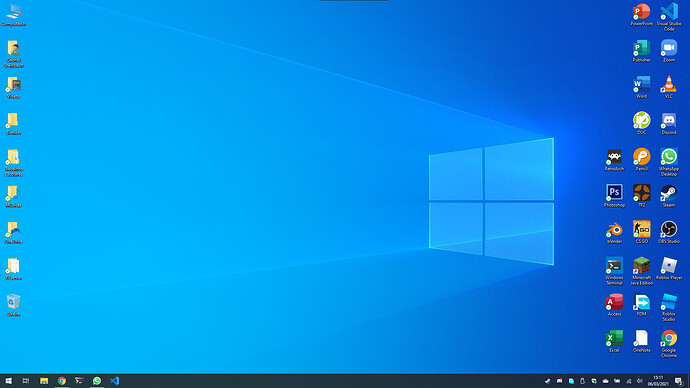Open the notification action center
The image size is (690, 388).
[x=679, y=381]
